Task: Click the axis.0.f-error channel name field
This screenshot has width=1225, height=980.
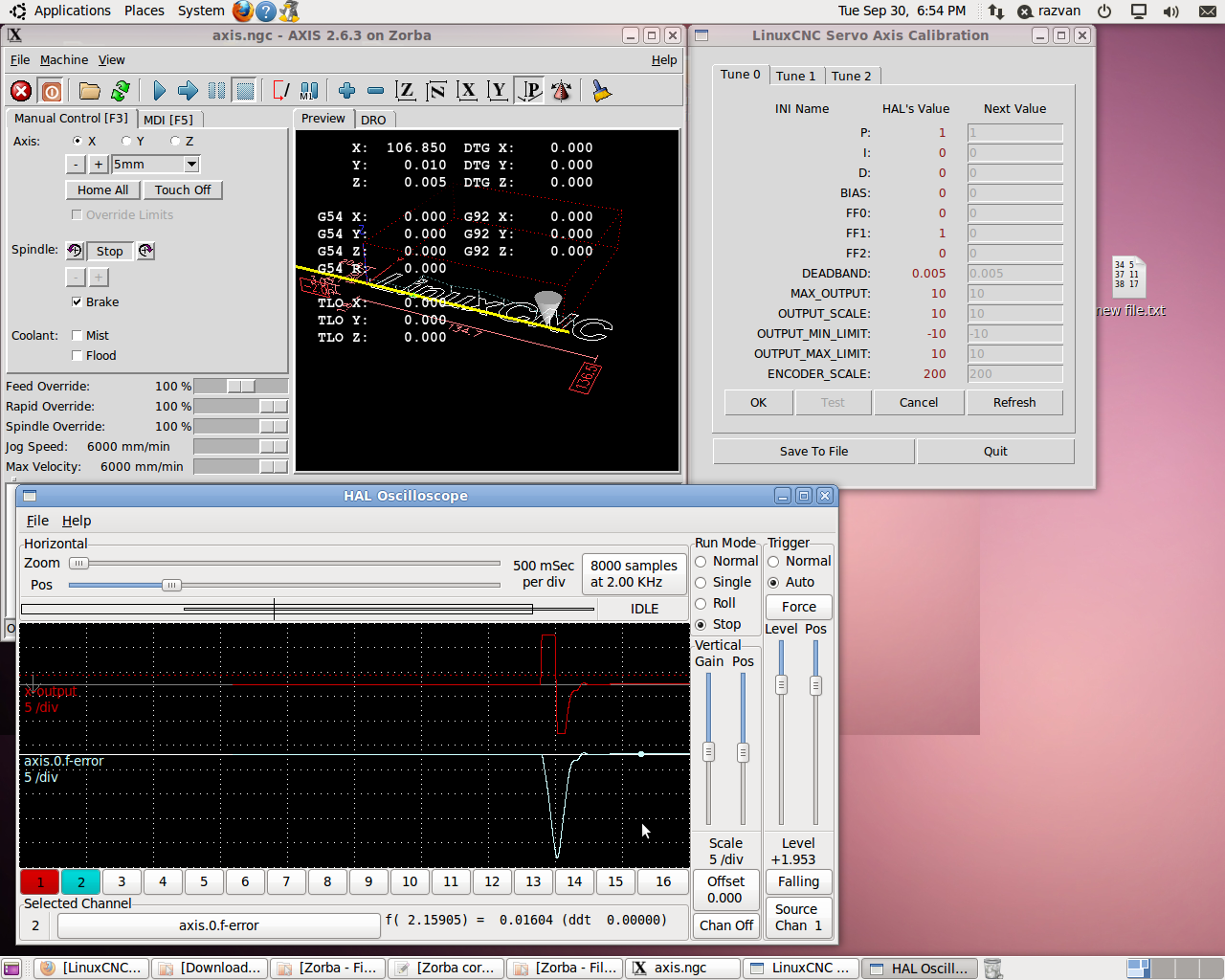Action: tap(218, 925)
